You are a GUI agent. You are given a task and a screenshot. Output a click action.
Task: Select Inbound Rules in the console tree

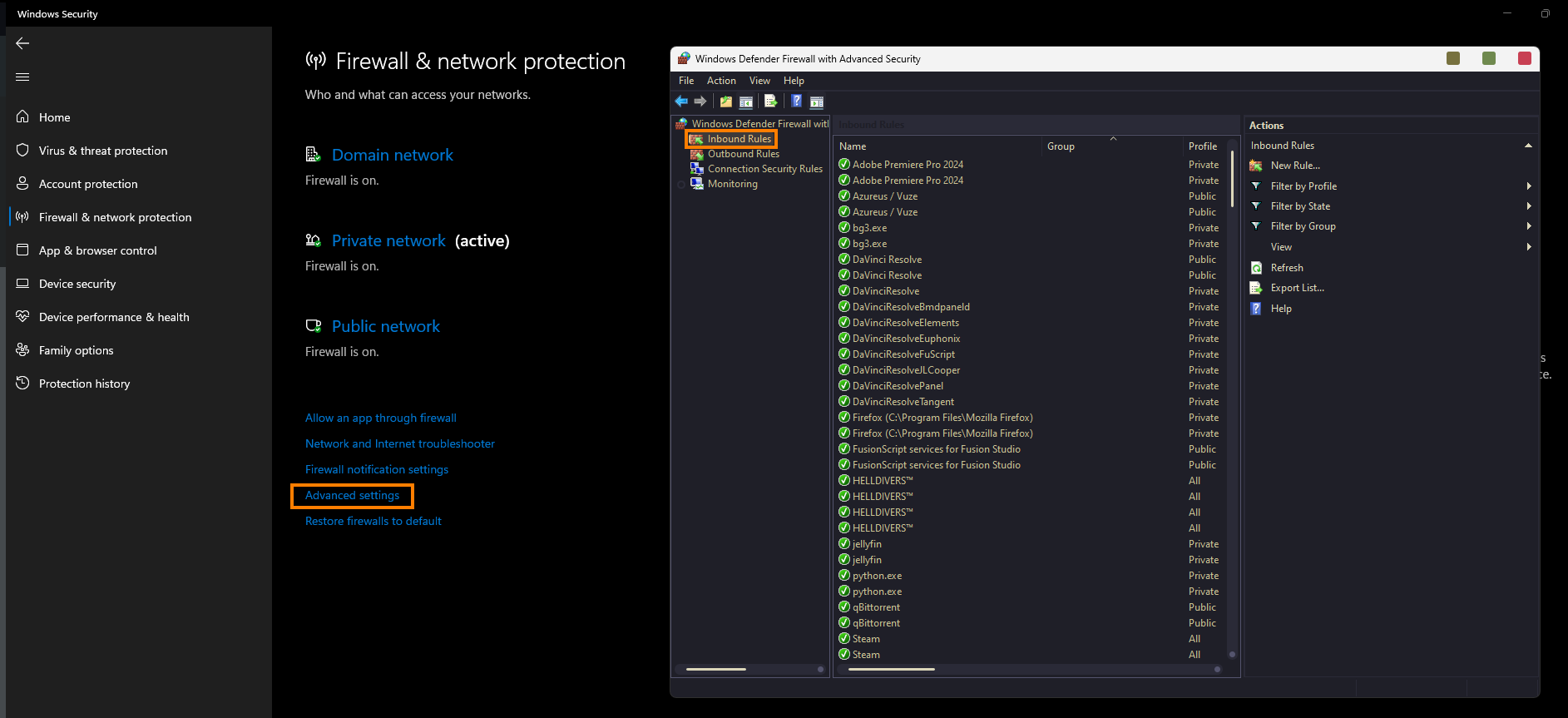pos(739,139)
